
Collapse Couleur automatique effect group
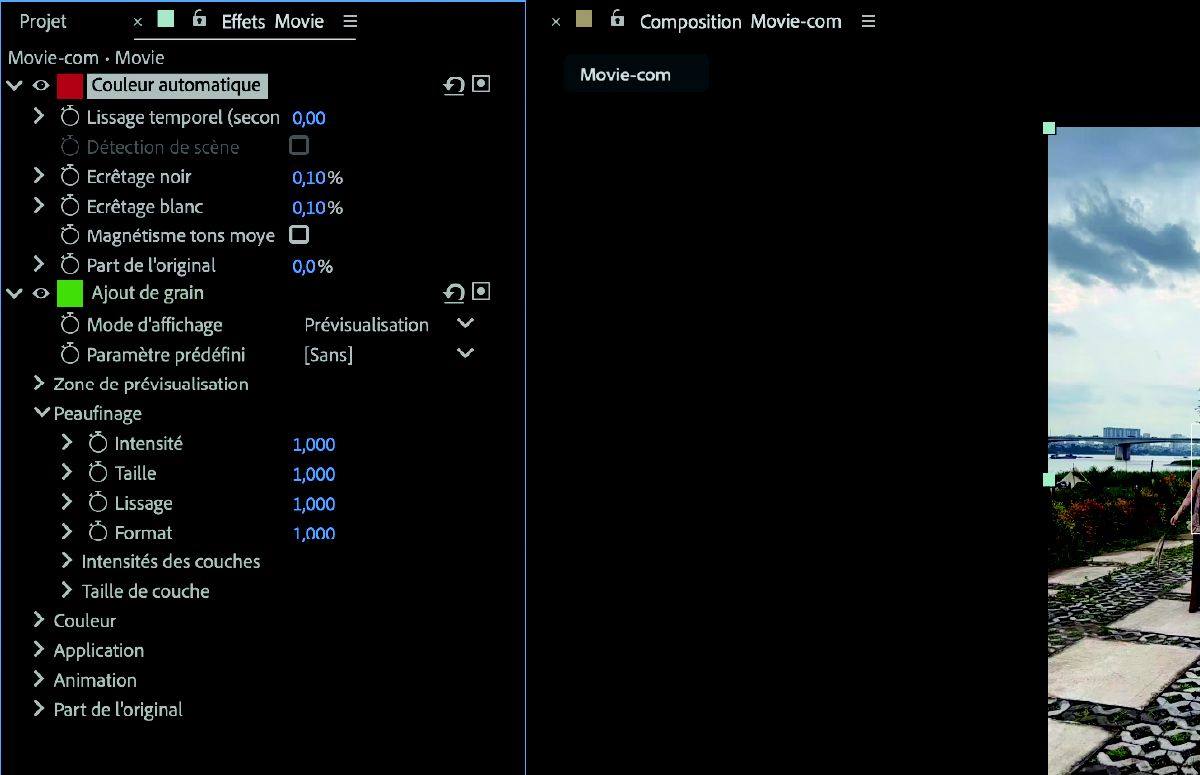tap(14, 86)
